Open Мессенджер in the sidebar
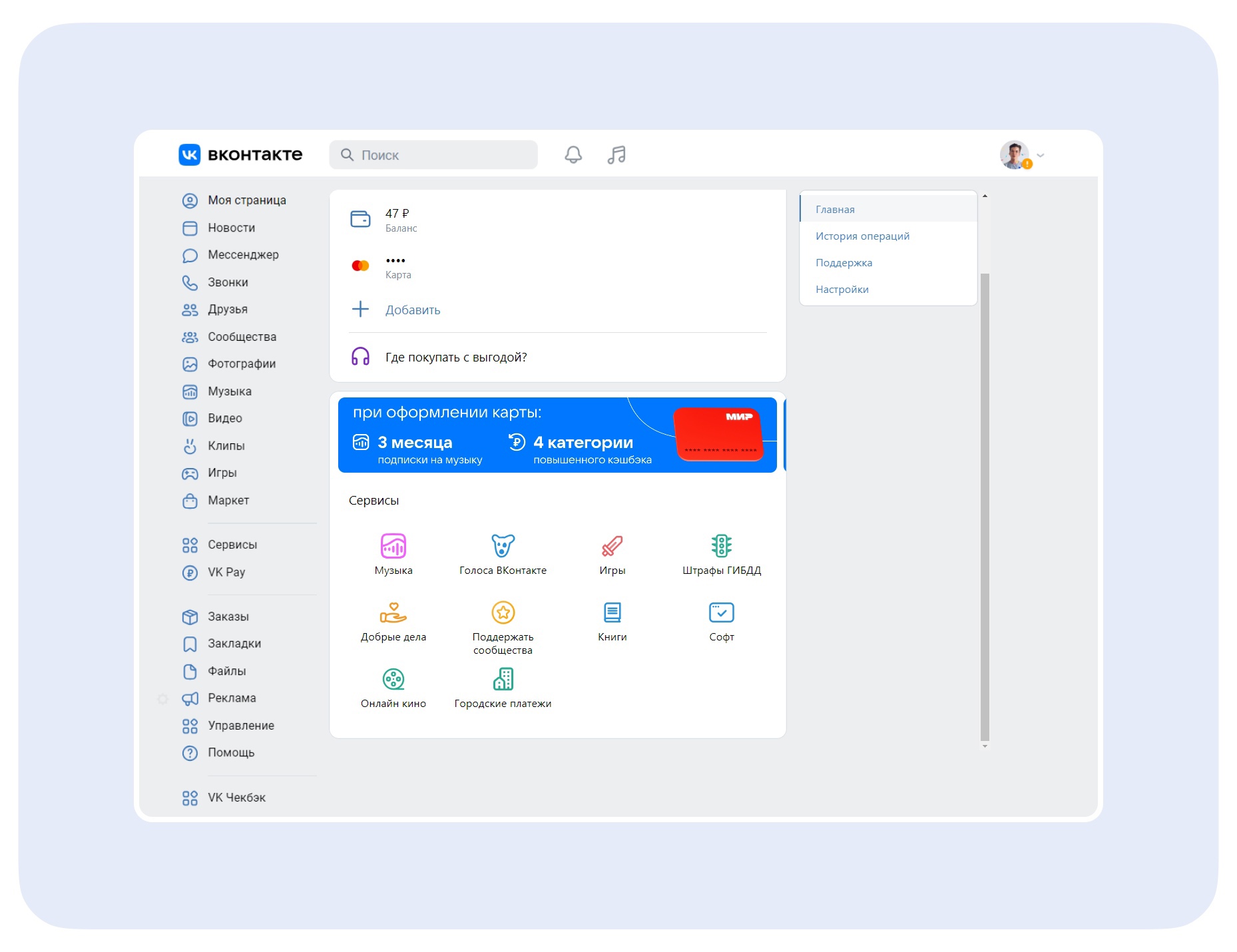1237x952 pixels. coord(230,255)
